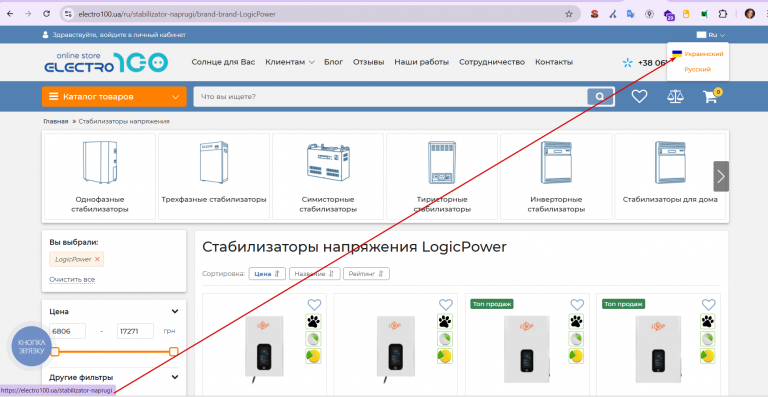Click the user account icon in top bar
768x397 pixels.
46,35
